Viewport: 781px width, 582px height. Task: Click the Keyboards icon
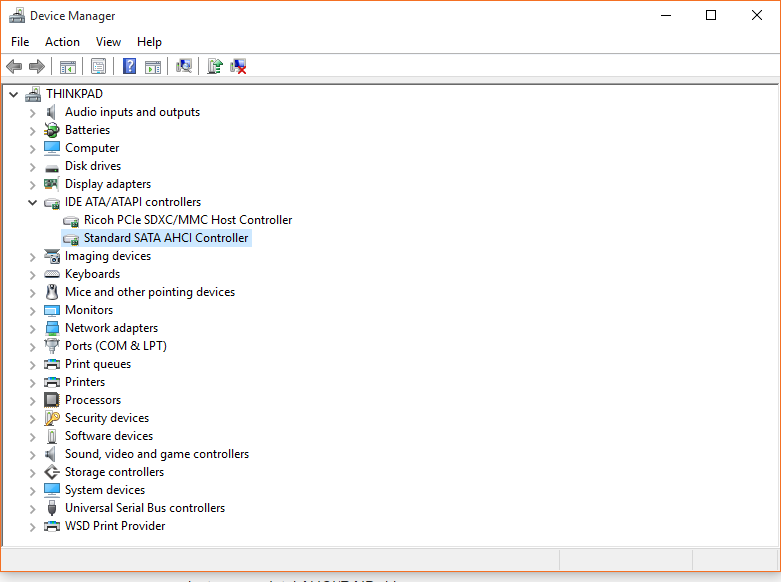[x=52, y=274]
